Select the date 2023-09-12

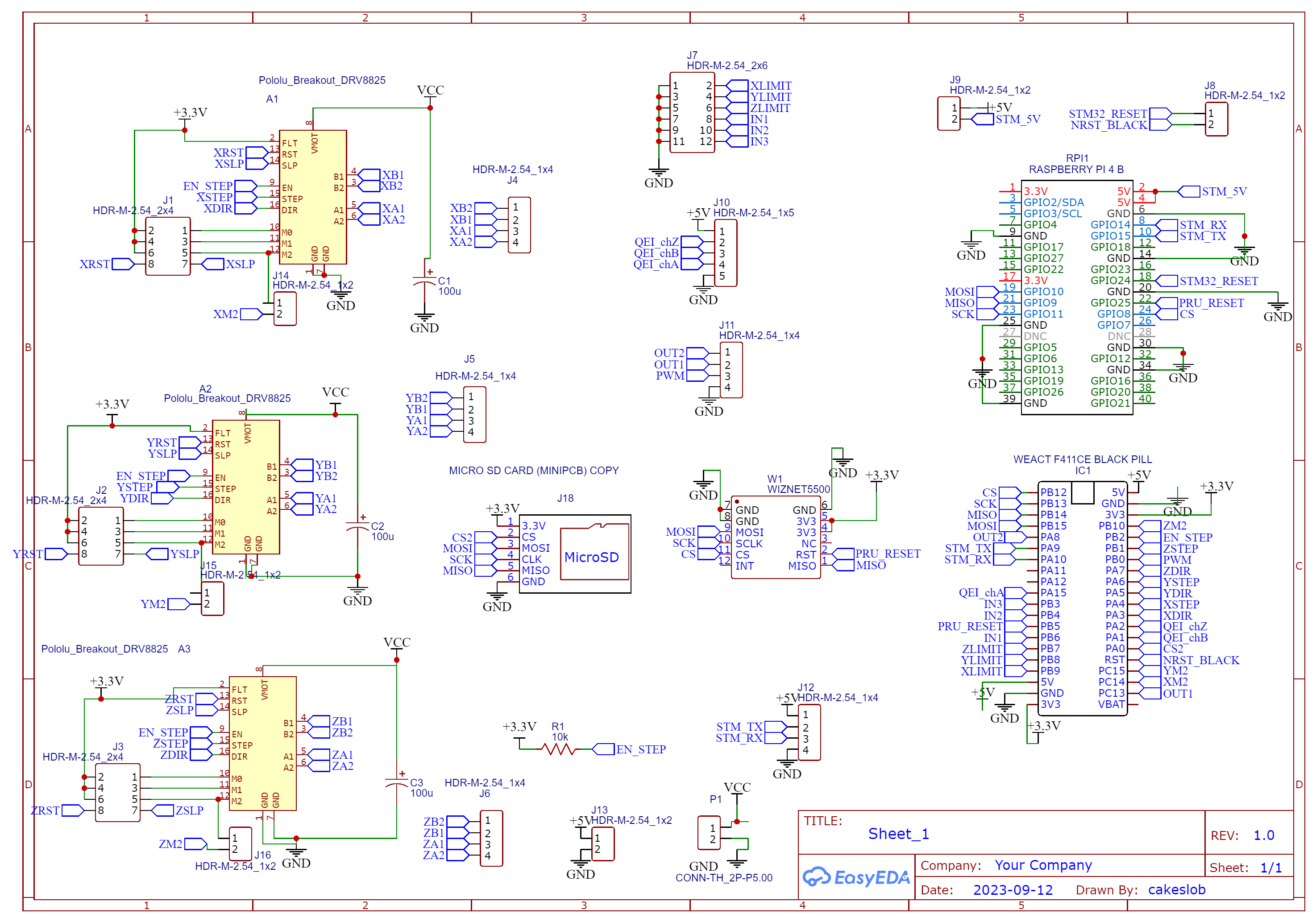pos(1013,890)
